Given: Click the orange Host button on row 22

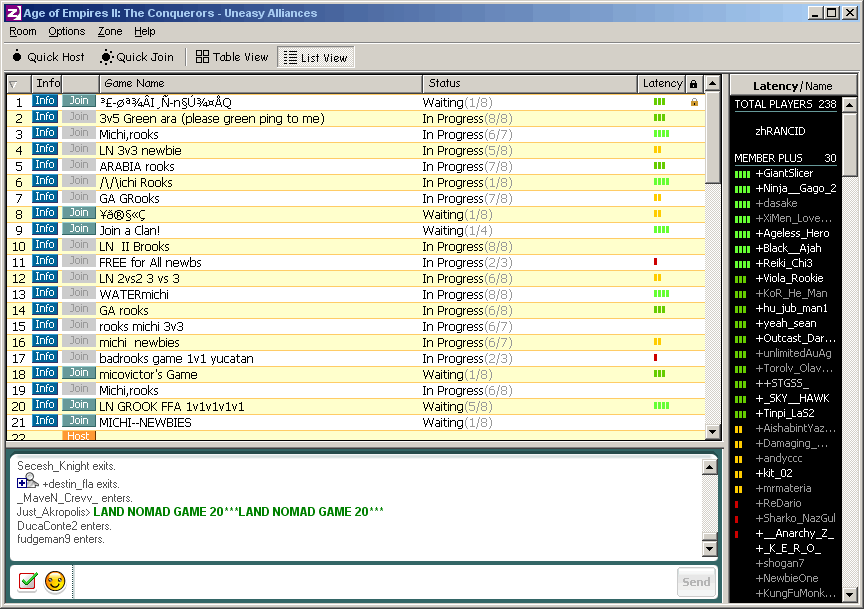Looking at the screenshot, I should 79,436.
